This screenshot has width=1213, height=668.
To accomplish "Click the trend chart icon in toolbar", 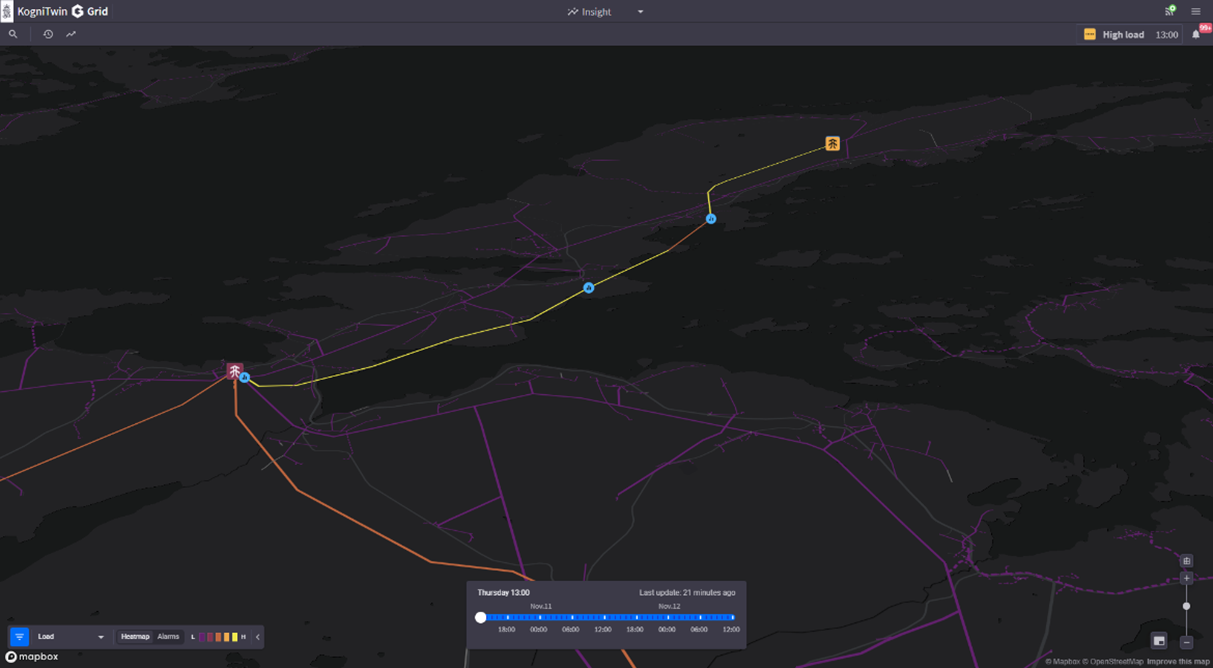I will coord(71,34).
